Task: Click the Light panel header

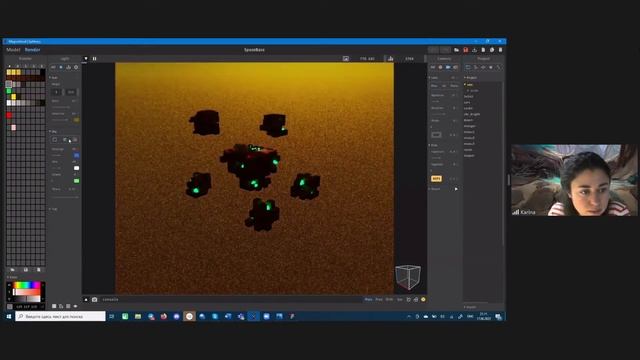Action: [x=64, y=59]
